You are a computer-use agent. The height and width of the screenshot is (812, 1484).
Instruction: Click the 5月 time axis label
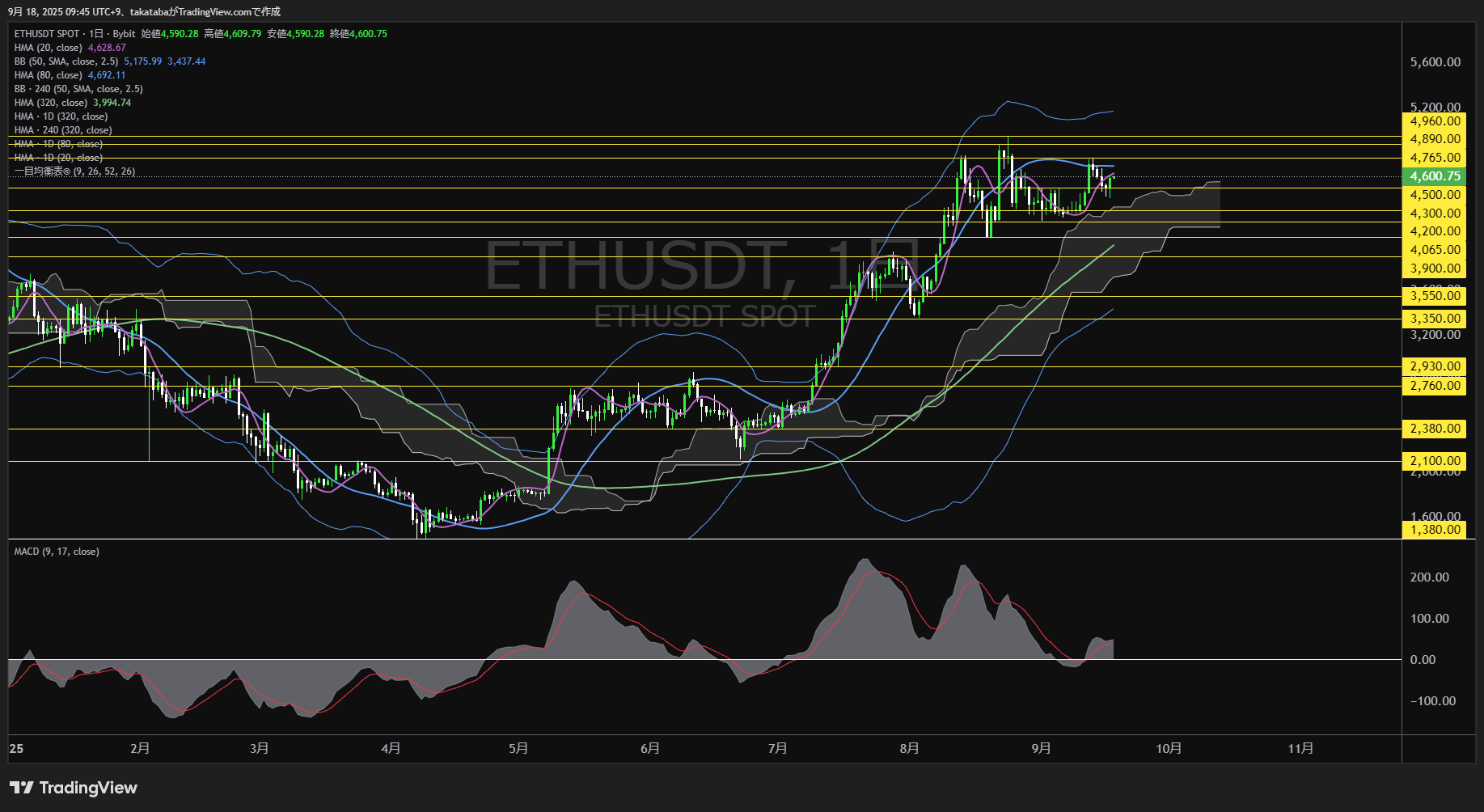(x=518, y=748)
